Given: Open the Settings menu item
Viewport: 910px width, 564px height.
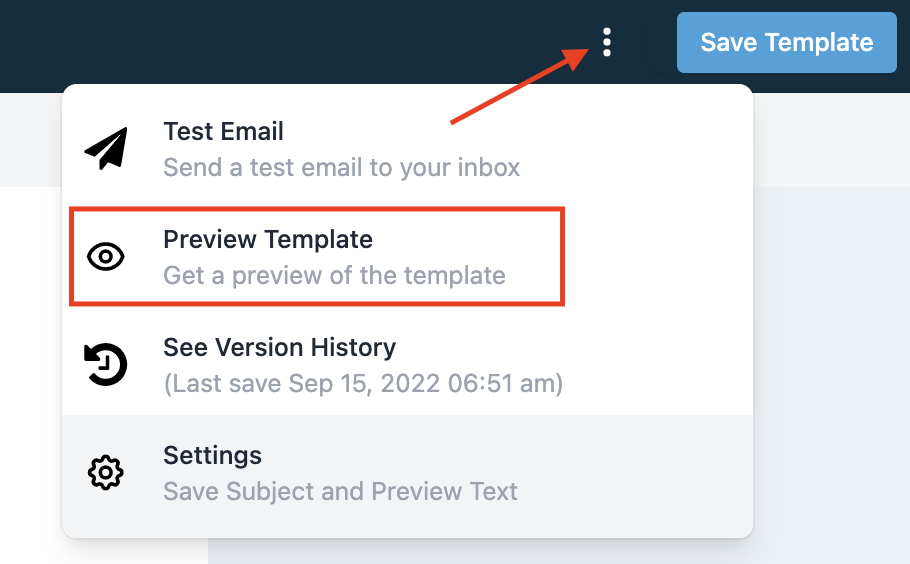Looking at the screenshot, I should click(212, 455).
